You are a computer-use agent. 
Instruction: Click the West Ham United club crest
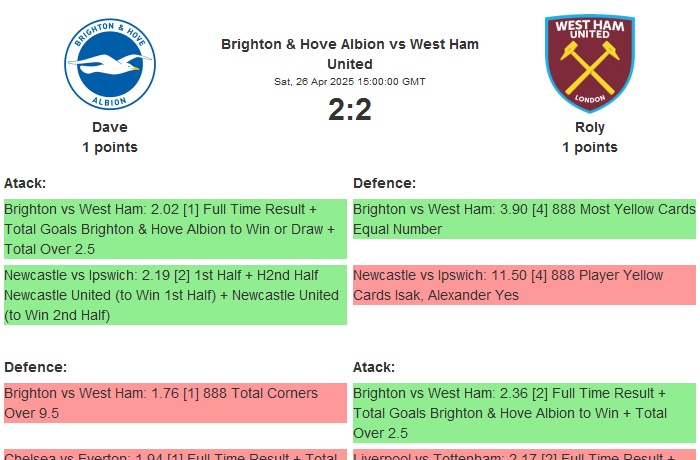[x=589, y=63]
